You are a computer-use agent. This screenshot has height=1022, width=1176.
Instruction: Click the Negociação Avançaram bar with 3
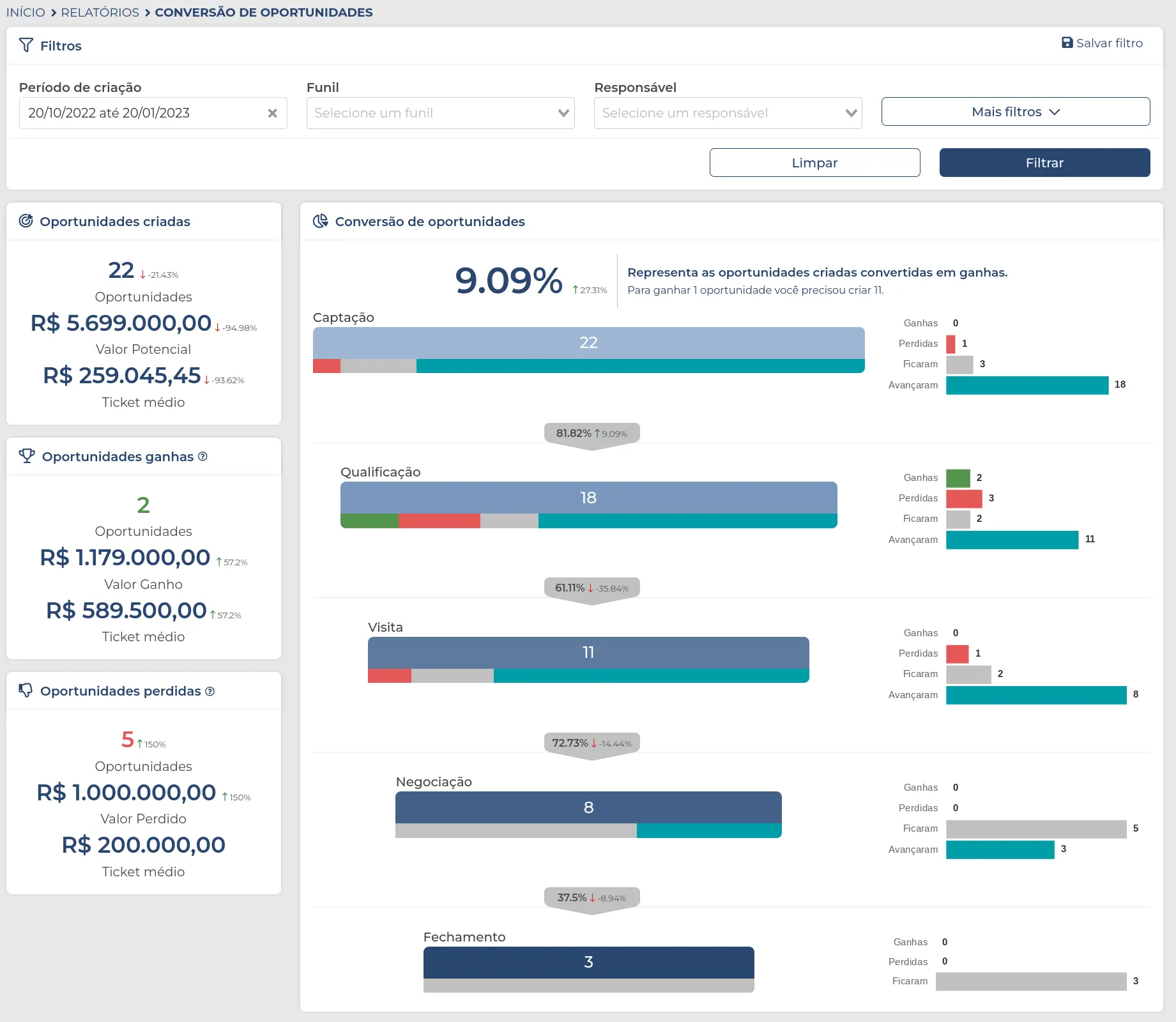1000,850
